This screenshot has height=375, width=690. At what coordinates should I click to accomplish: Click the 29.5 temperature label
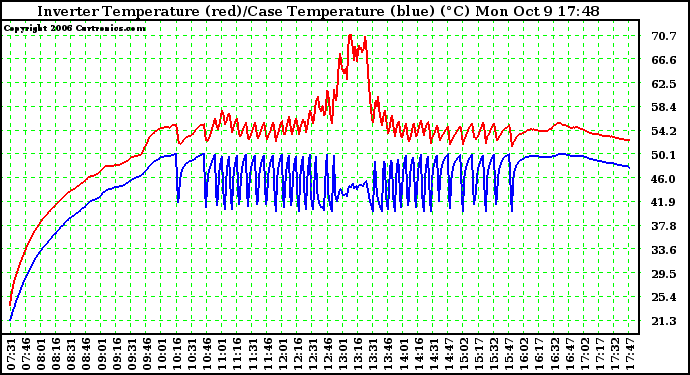pos(664,274)
